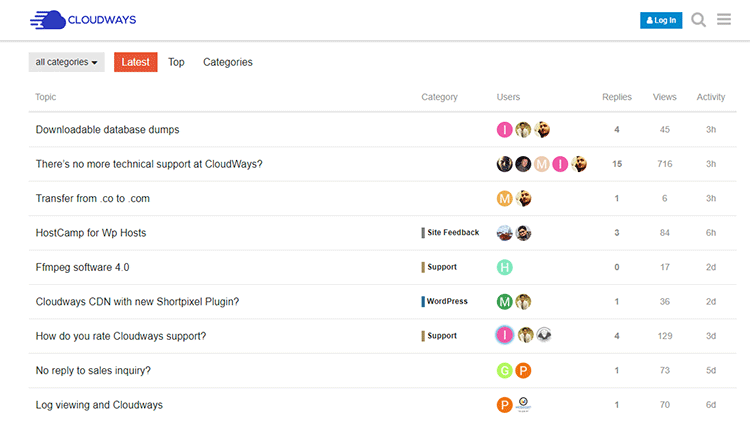Click green G avatar on sales inquiry topic
This screenshot has width=750, height=421.
click(504, 370)
